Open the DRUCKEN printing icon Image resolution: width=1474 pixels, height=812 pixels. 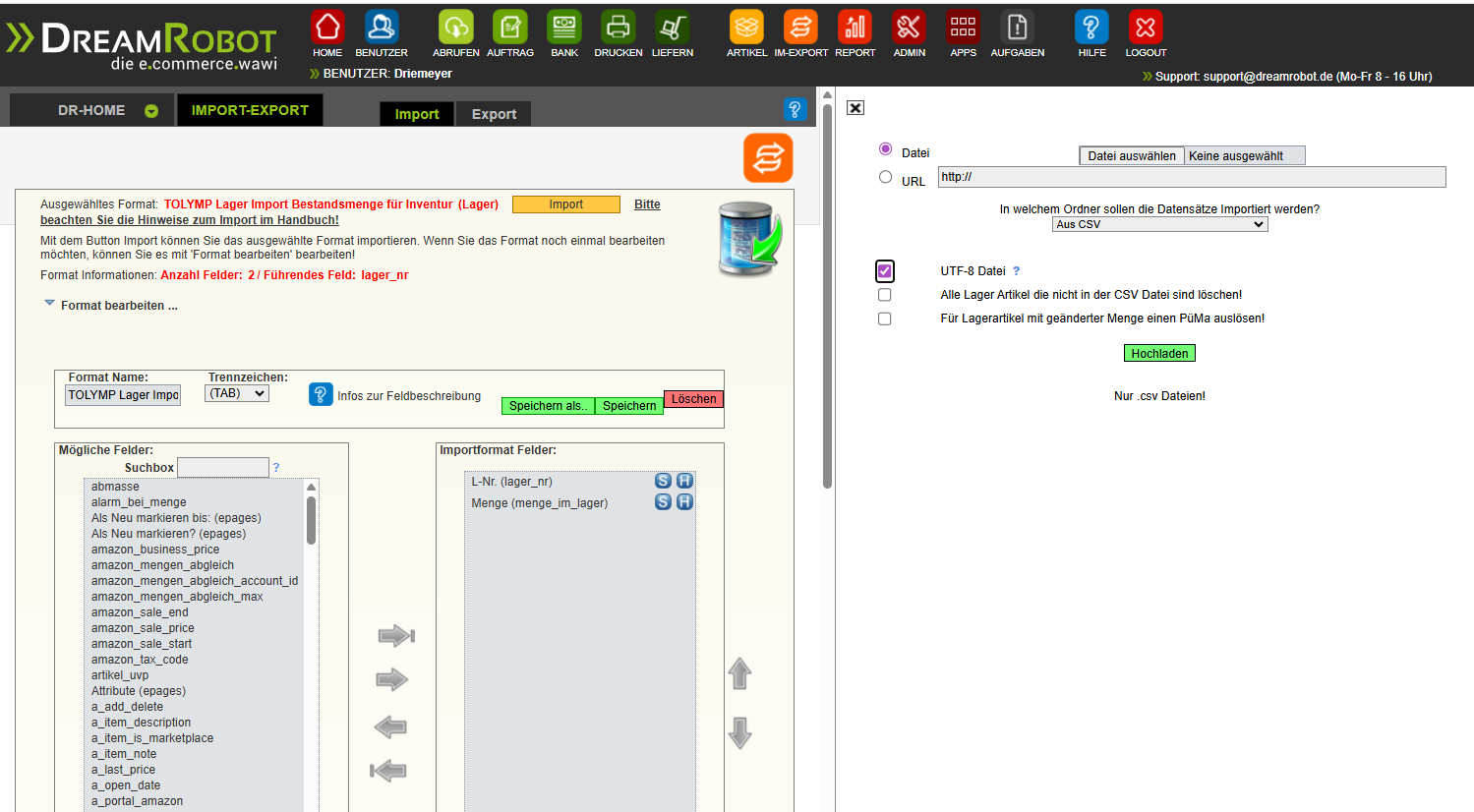click(x=618, y=29)
